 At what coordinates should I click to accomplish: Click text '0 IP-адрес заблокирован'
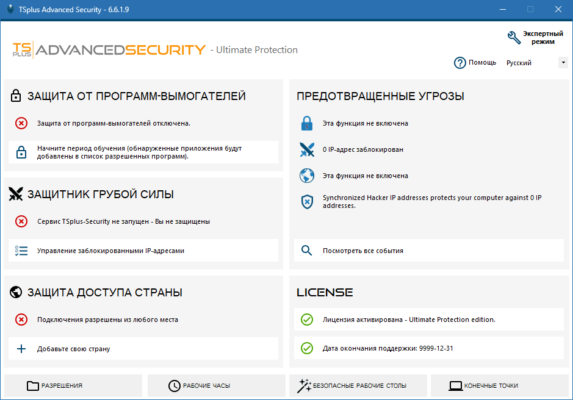pos(363,149)
